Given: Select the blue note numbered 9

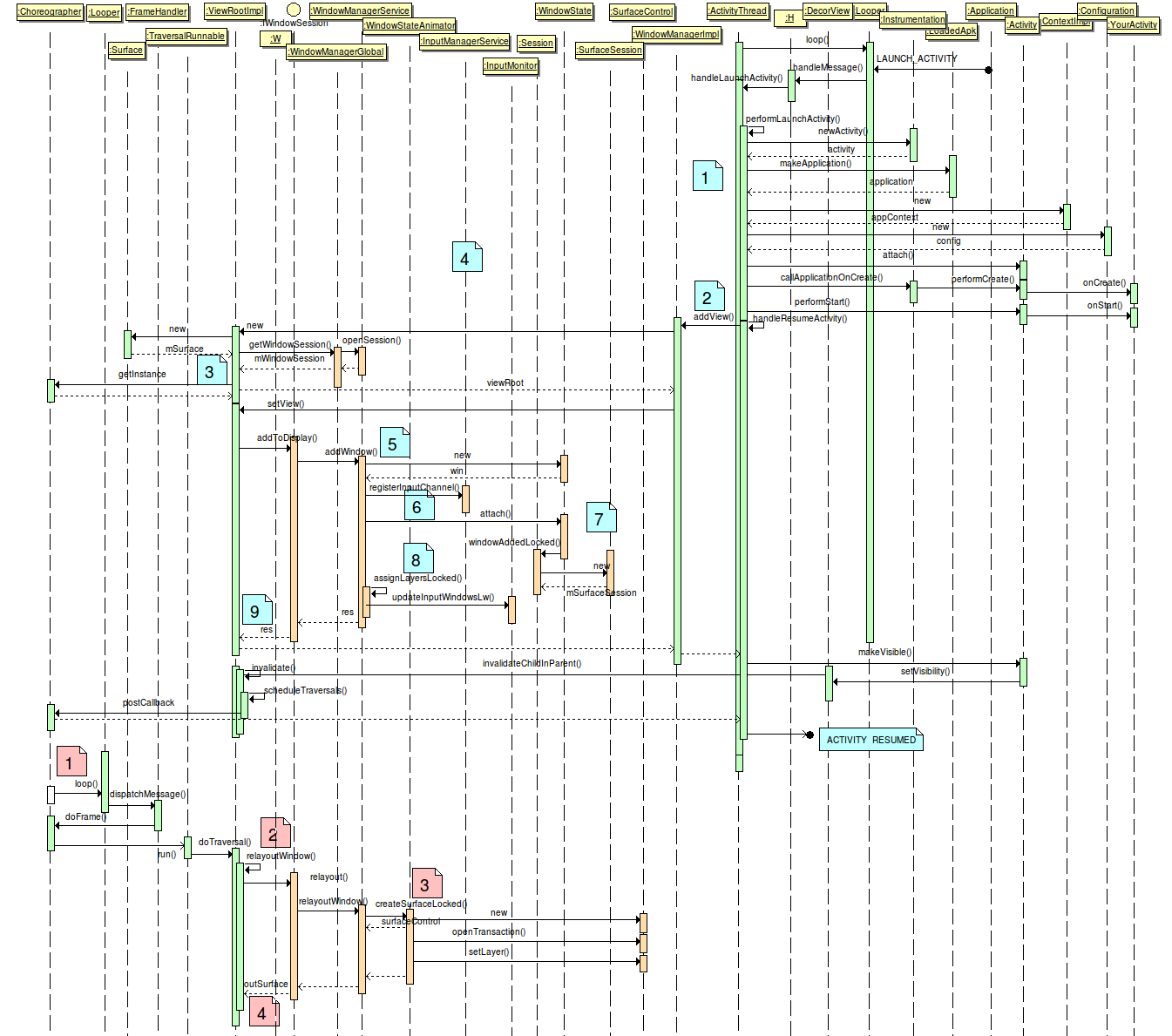Looking at the screenshot, I should point(257,610).
